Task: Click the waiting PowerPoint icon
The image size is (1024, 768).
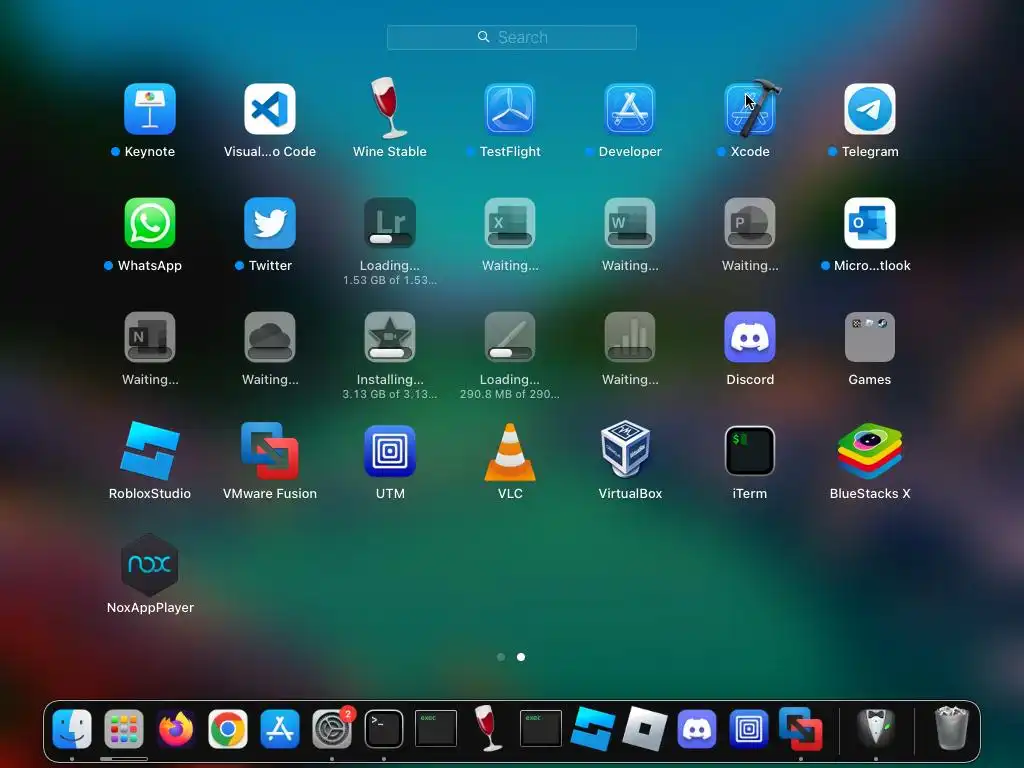Action: coord(750,223)
